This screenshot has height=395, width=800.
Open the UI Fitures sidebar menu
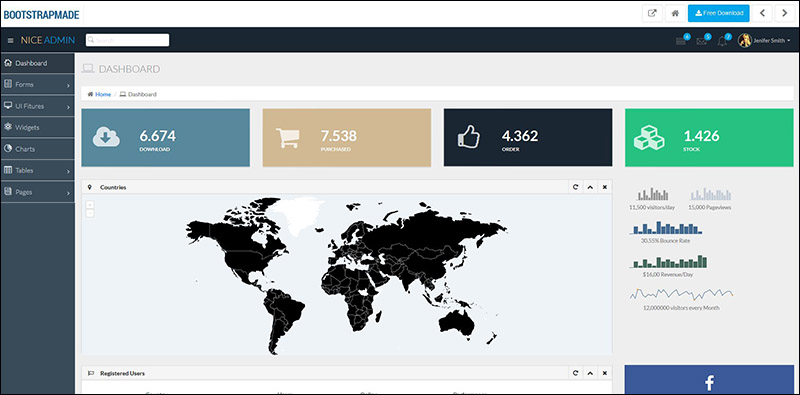tap(37, 106)
